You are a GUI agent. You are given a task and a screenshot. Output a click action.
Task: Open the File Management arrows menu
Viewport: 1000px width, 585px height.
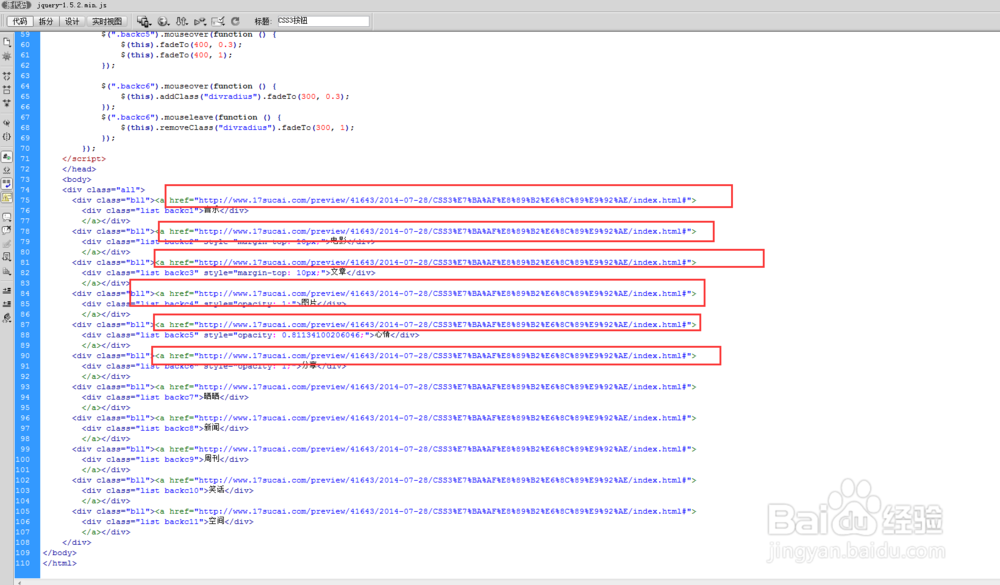tap(182, 21)
